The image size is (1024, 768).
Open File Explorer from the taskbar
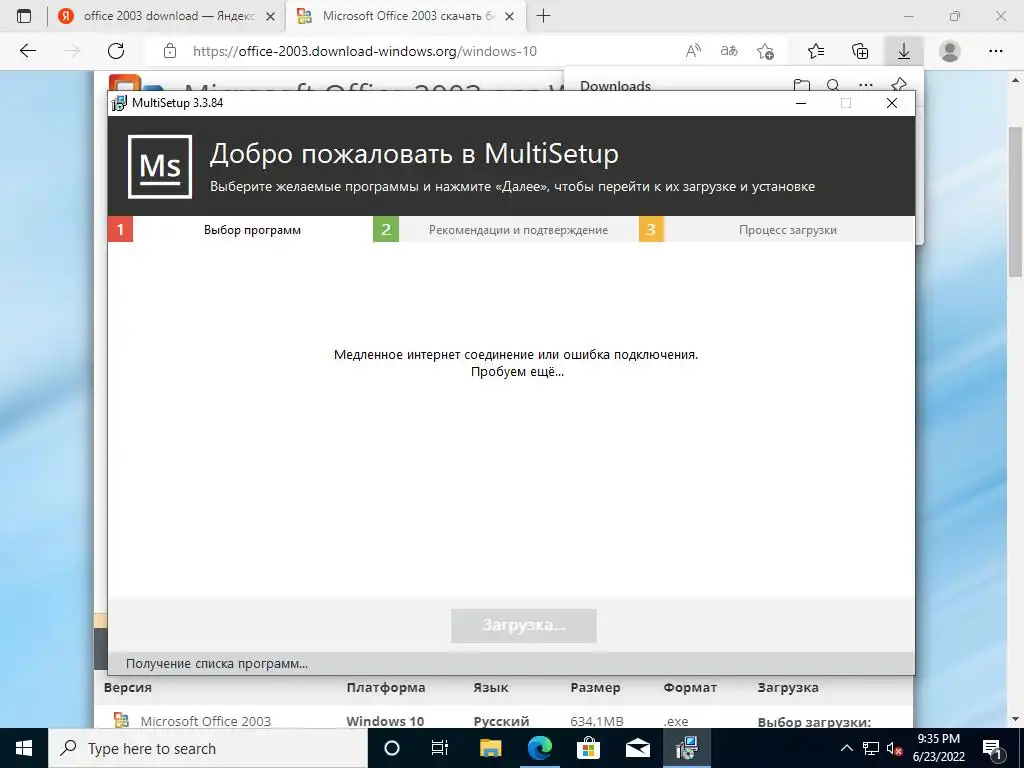(490, 748)
